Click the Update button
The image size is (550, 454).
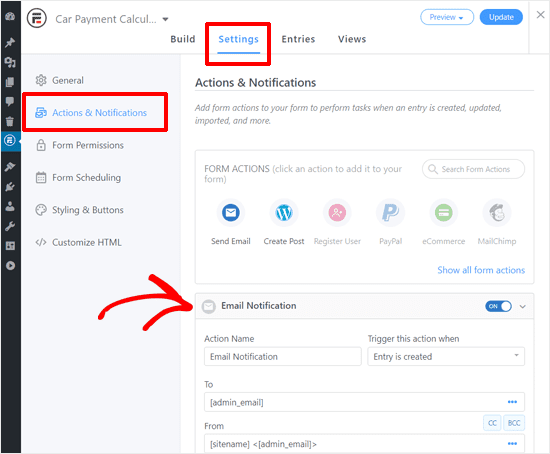tap(501, 17)
